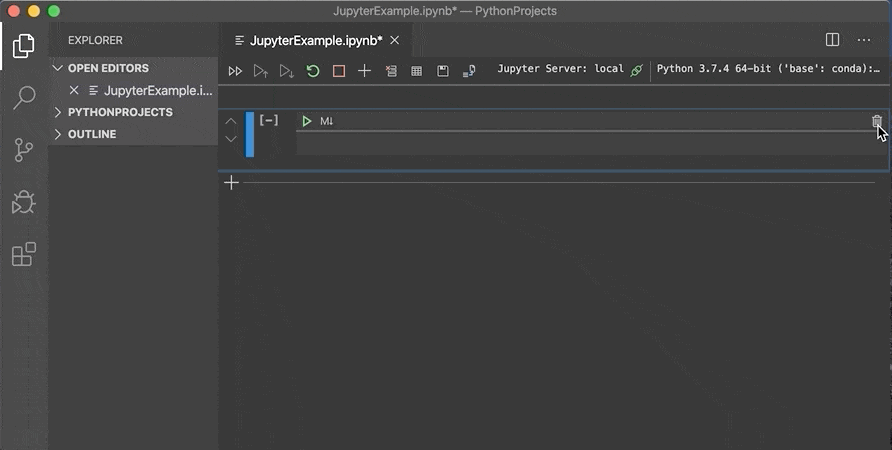Open the Debug view in activity bar
Viewport: 892px width, 450px height.
pos(23,202)
